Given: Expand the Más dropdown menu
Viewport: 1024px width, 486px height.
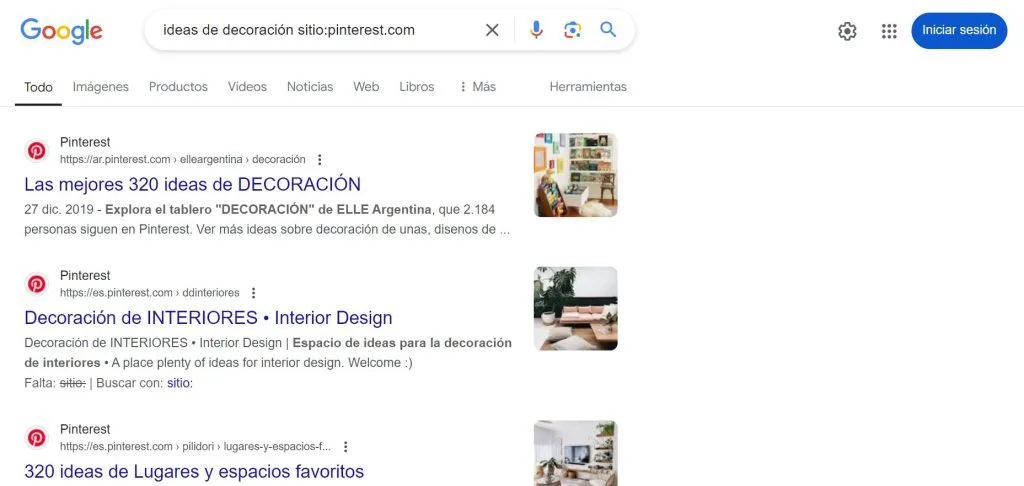Looking at the screenshot, I should tap(477, 86).
